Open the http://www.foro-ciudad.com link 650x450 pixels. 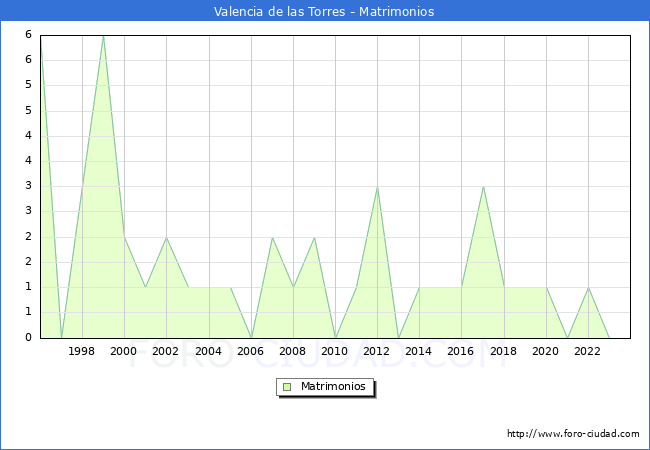573,434
